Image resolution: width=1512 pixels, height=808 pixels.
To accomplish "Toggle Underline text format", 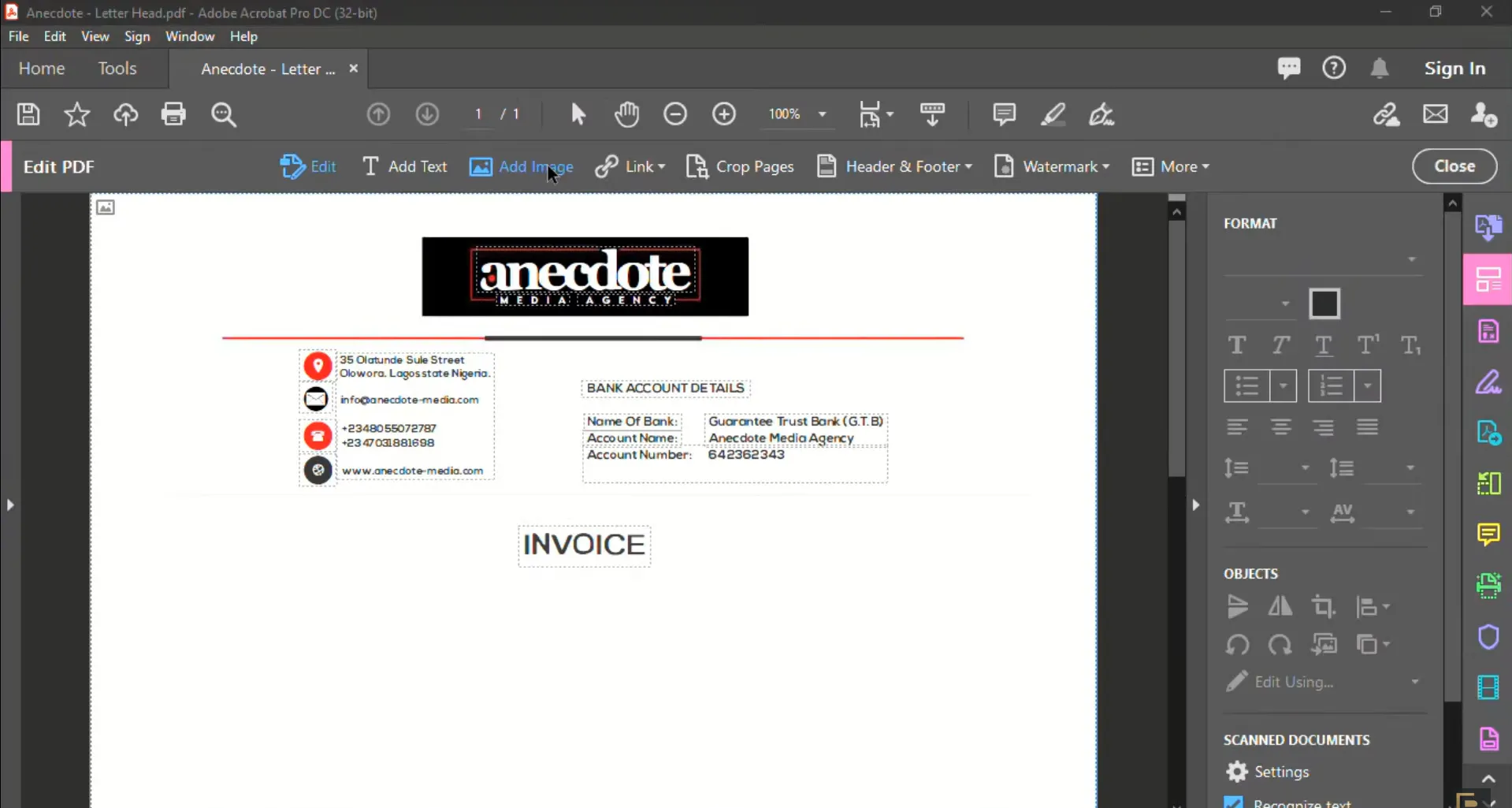I will (x=1324, y=345).
